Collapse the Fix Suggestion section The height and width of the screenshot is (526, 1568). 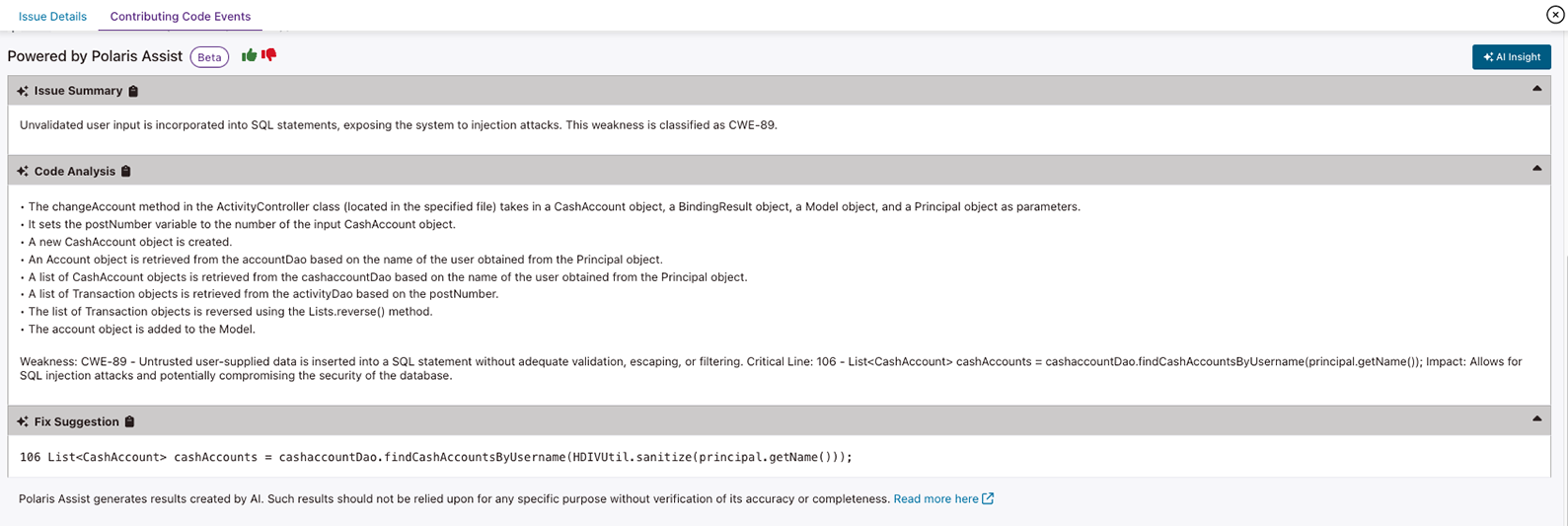tap(1536, 419)
